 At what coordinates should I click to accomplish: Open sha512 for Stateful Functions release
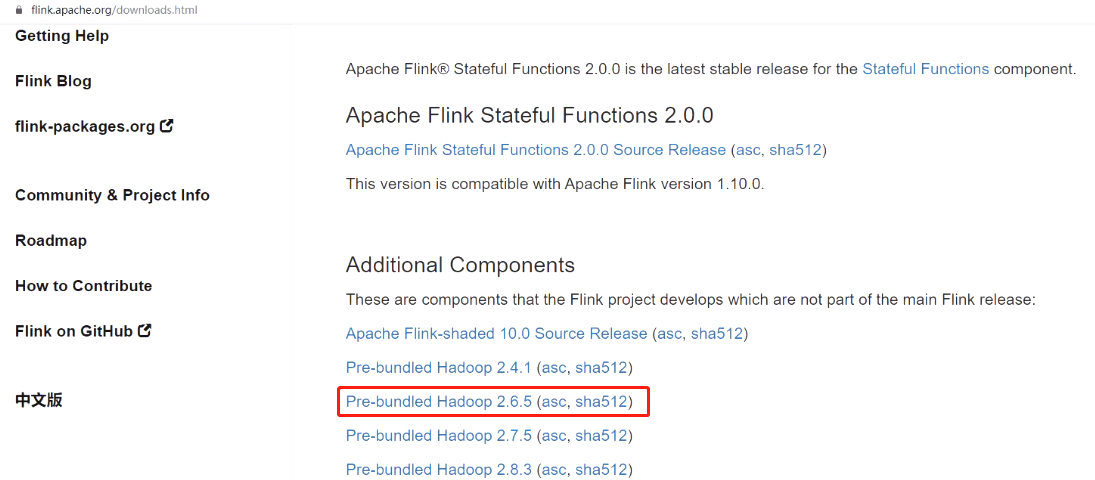tap(795, 150)
